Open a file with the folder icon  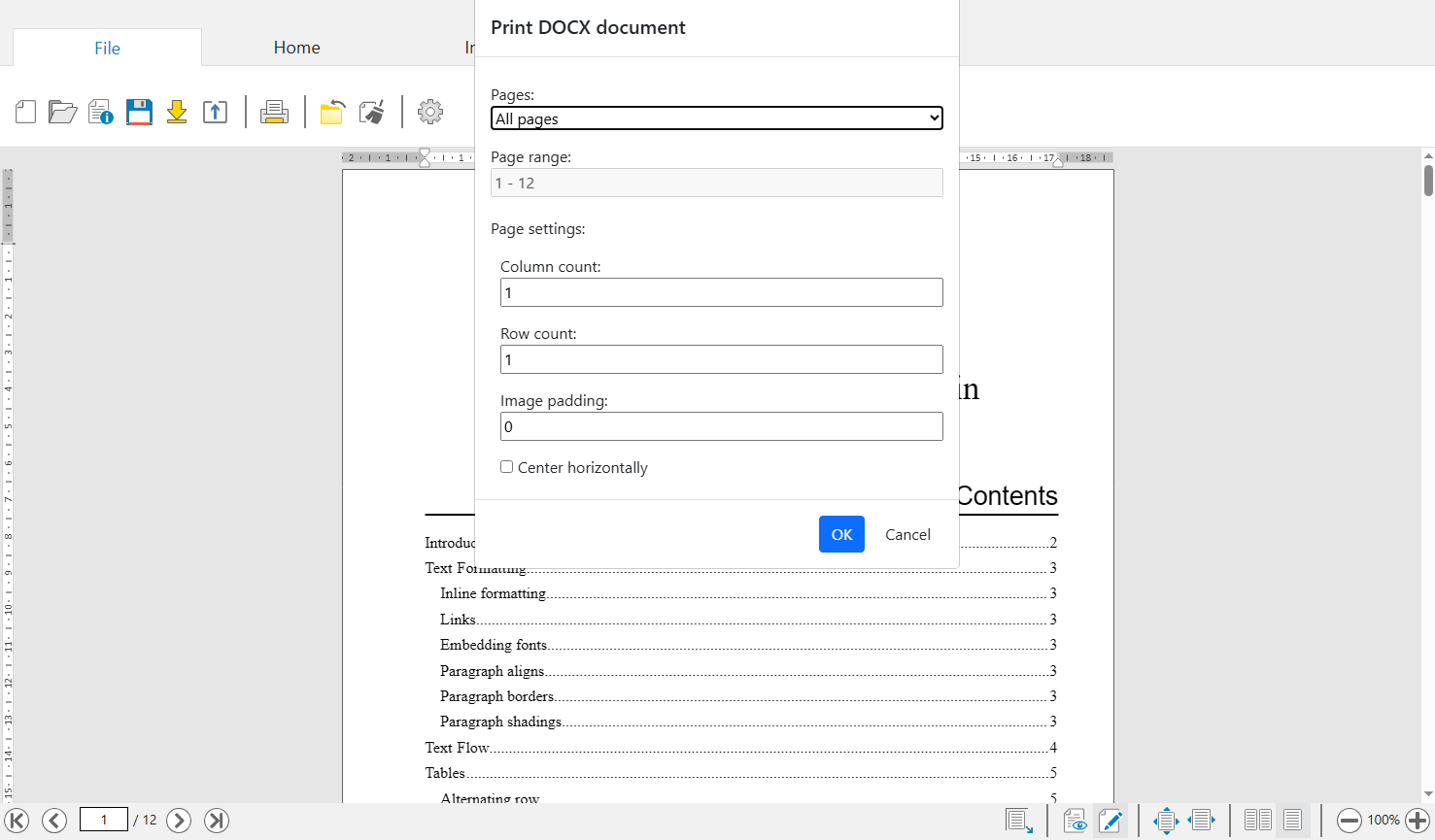point(63,113)
